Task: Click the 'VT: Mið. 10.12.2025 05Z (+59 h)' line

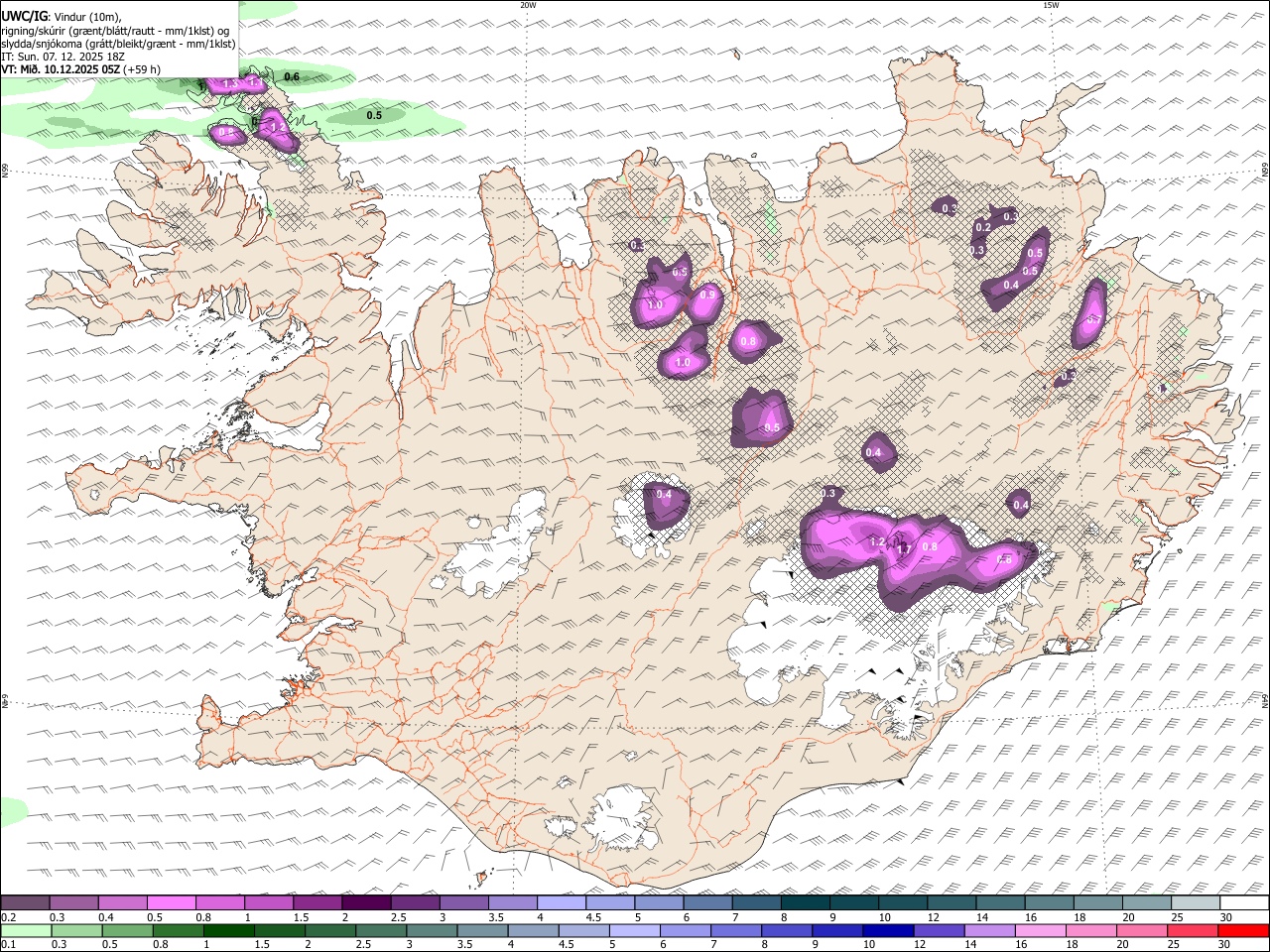Action: click(81, 69)
